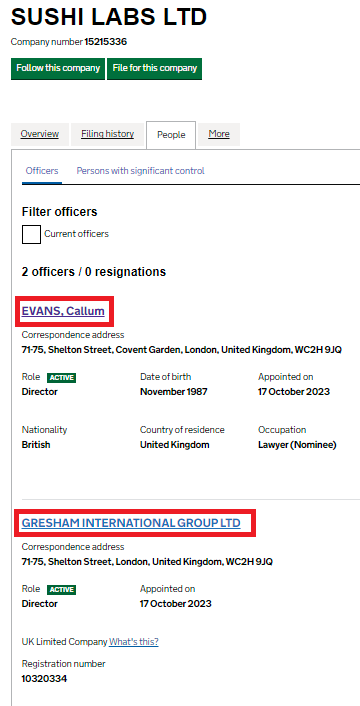
Task: Click the 2 officers / 0 resignations heading
Action: click(x=94, y=272)
